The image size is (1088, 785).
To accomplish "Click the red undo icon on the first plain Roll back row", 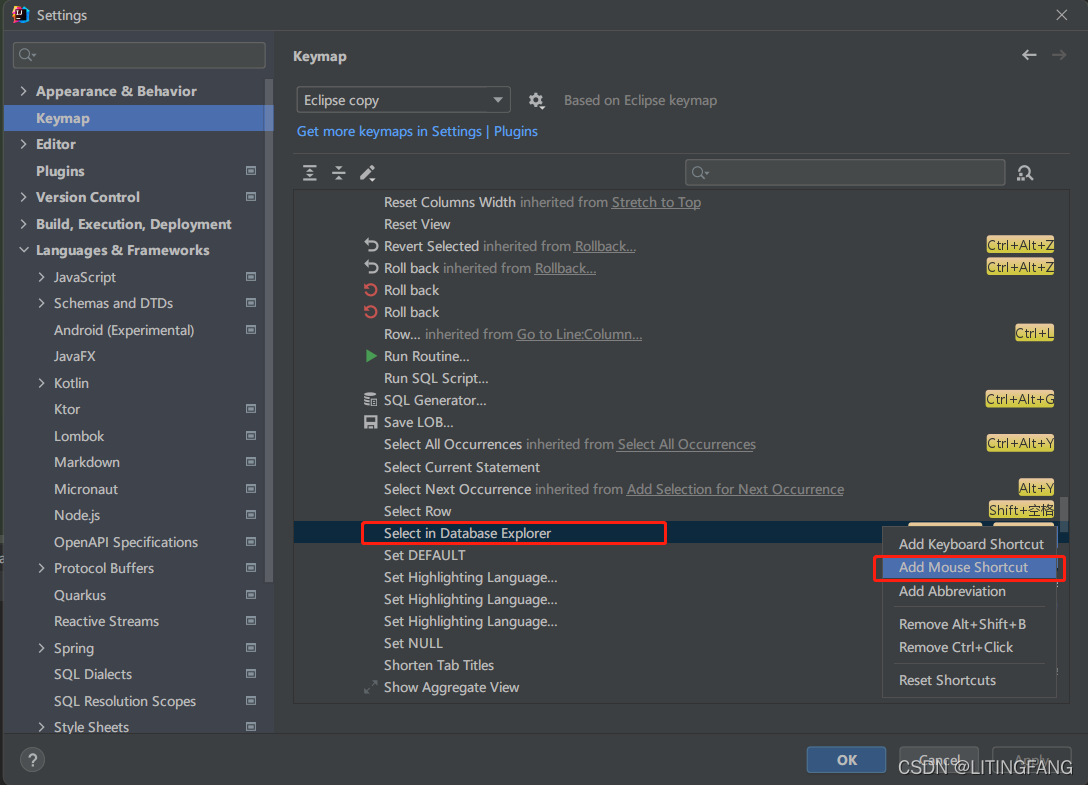I will click(x=371, y=290).
